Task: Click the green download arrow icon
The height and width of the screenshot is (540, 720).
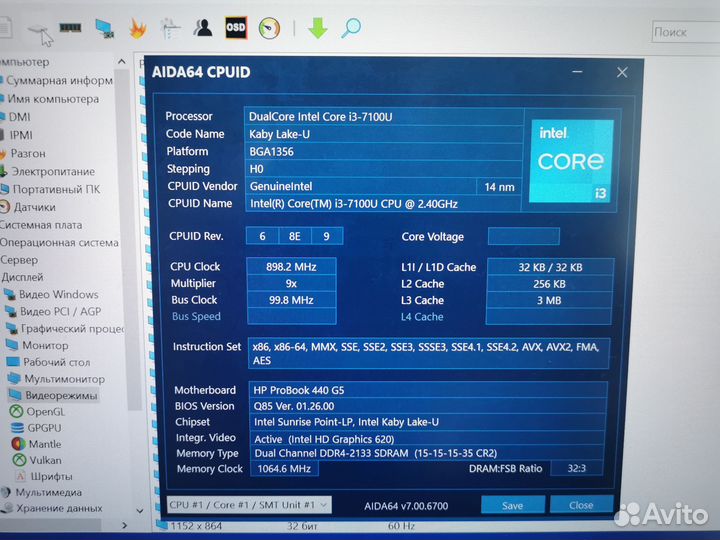Action: (318, 28)
